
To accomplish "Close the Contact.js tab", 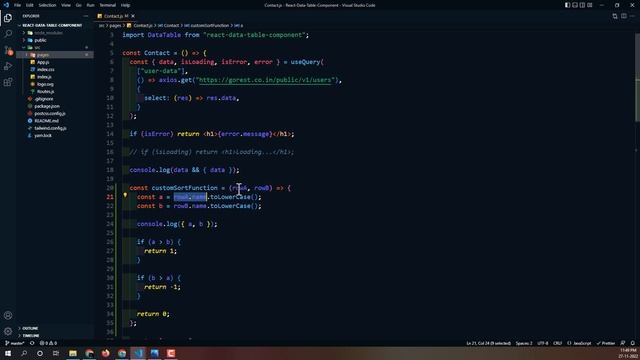I will 133,16.
